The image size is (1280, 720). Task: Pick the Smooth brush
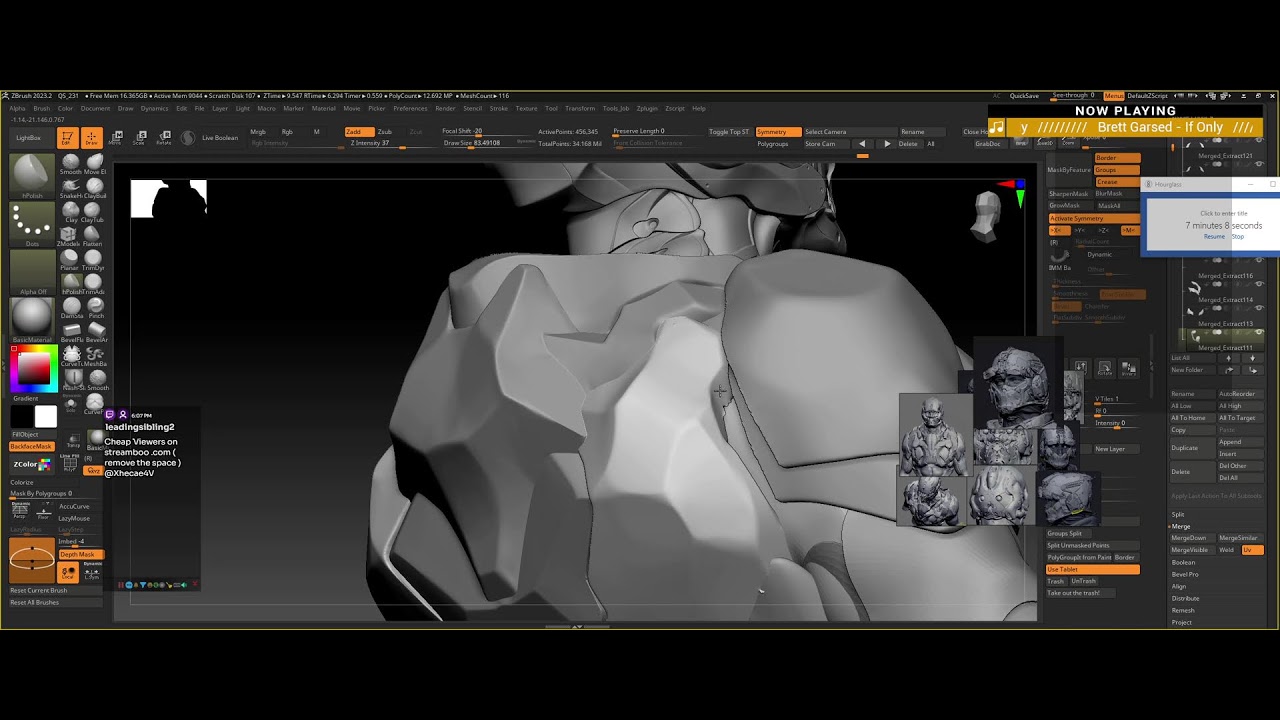tap(71, 163)
